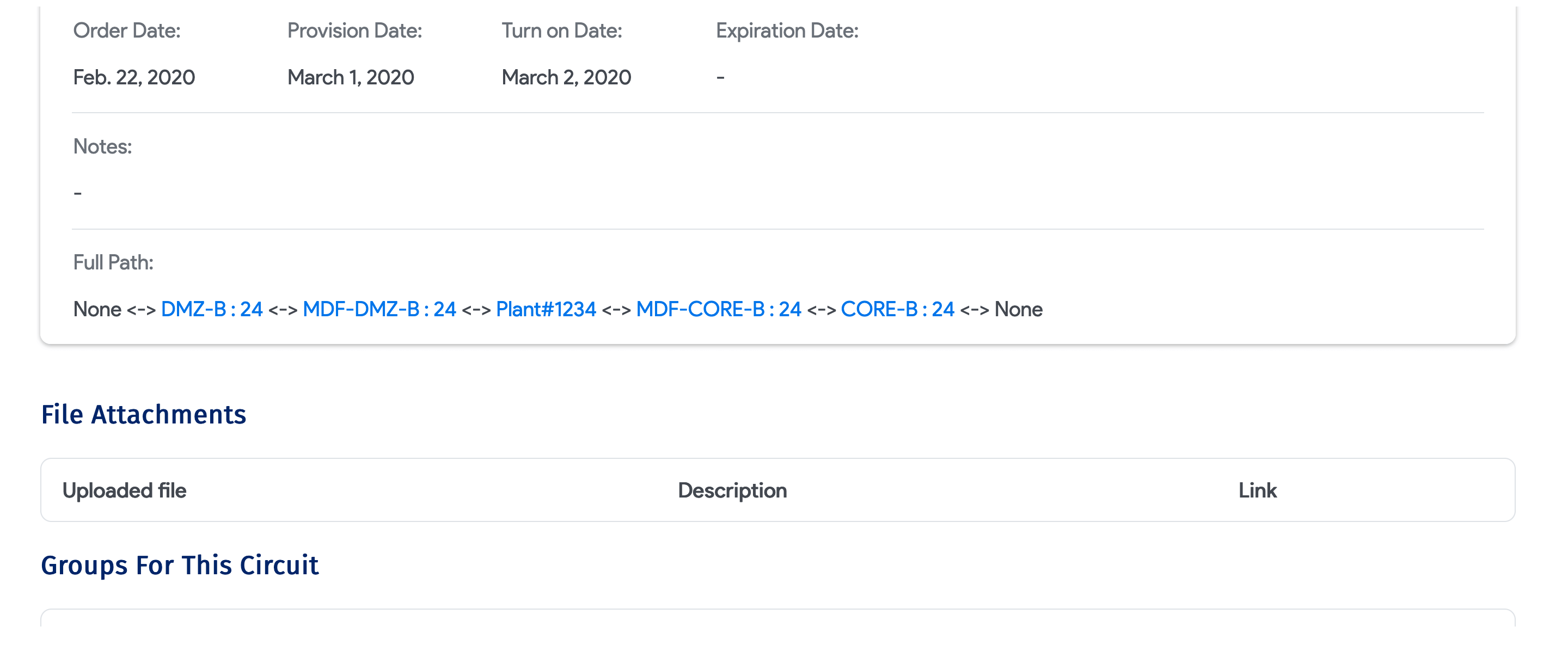Open the DMZ-B : 24 path link
The height and width of the screenshot is (651, 1568).
pos(211,309)
